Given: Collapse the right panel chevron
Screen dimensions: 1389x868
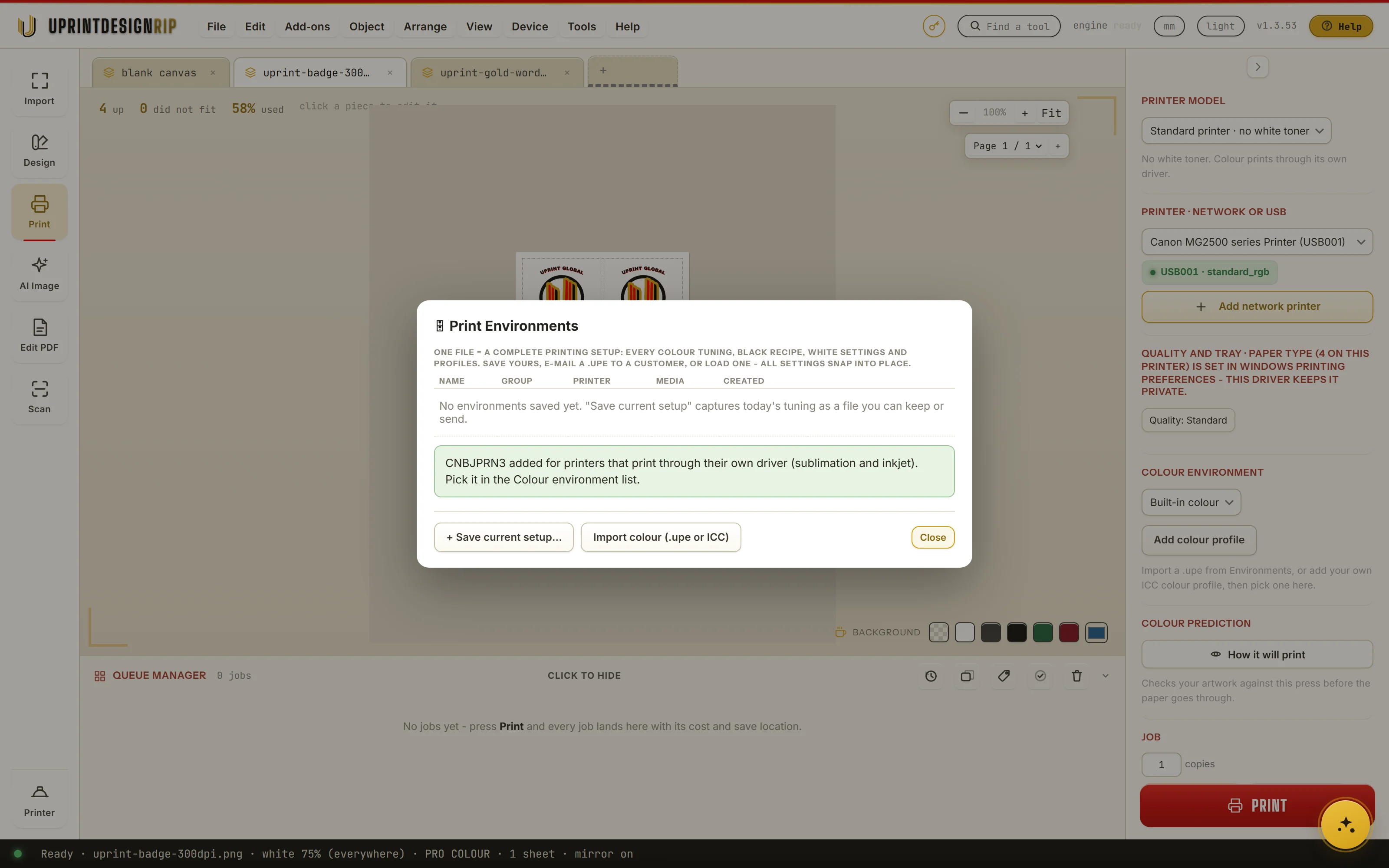Looking at the screenshot, I should point(1257,67).
